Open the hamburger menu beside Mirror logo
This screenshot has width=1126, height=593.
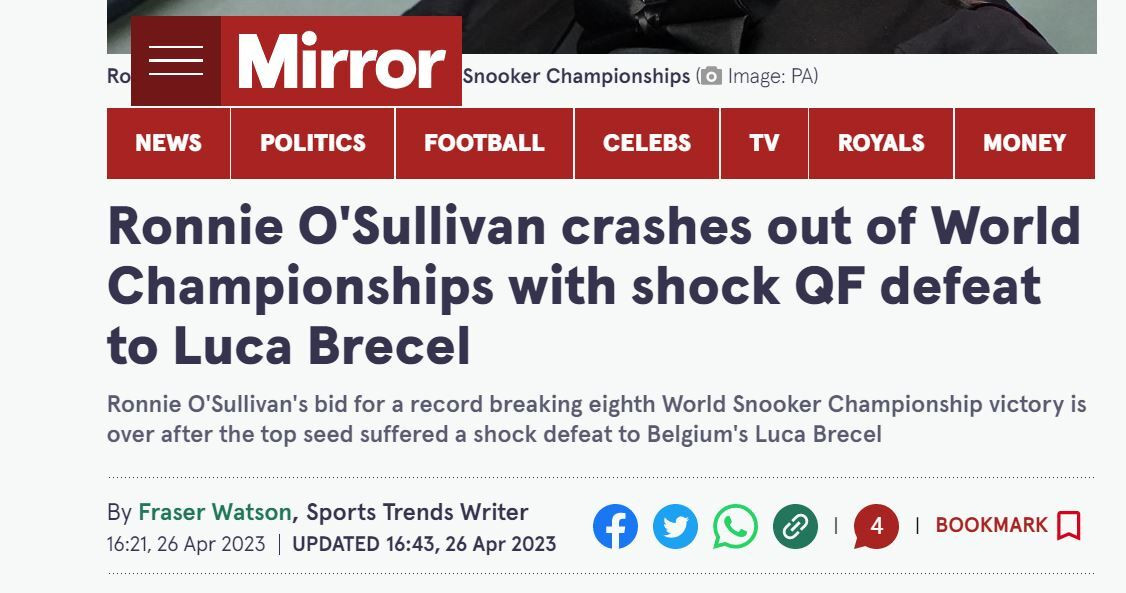pos(176,61)
